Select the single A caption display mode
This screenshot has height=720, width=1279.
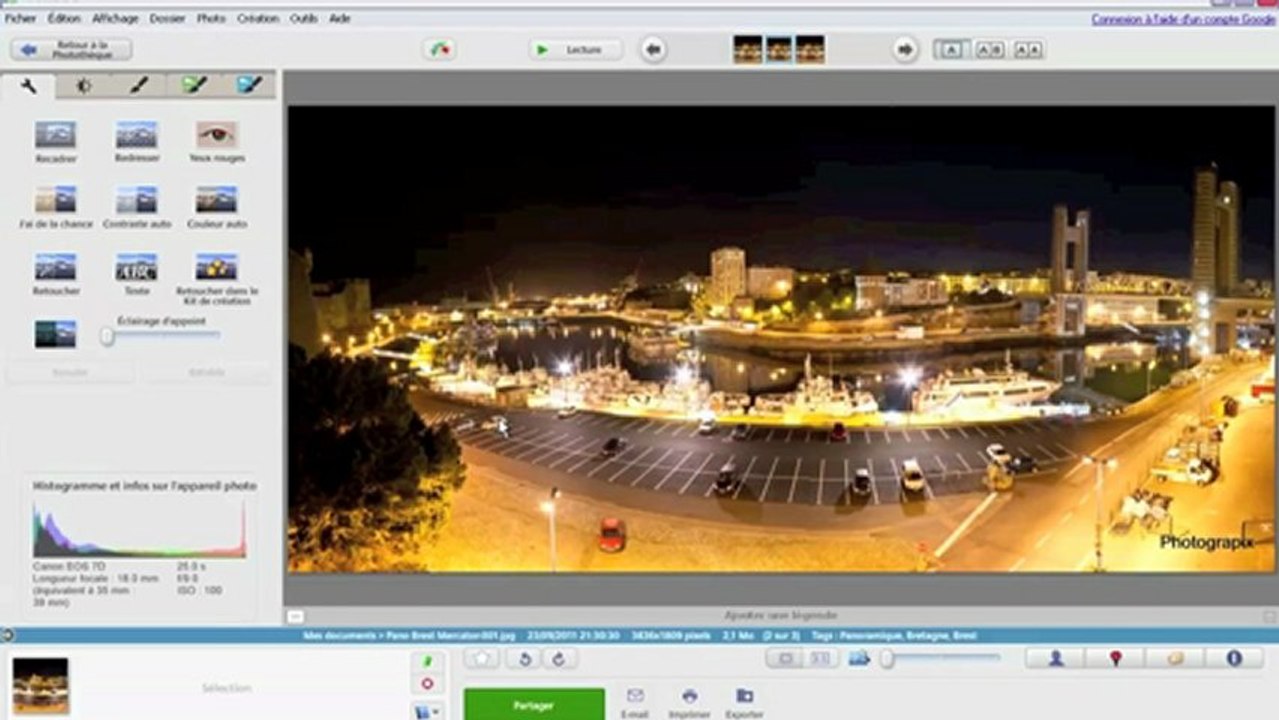tap(951, 49)
